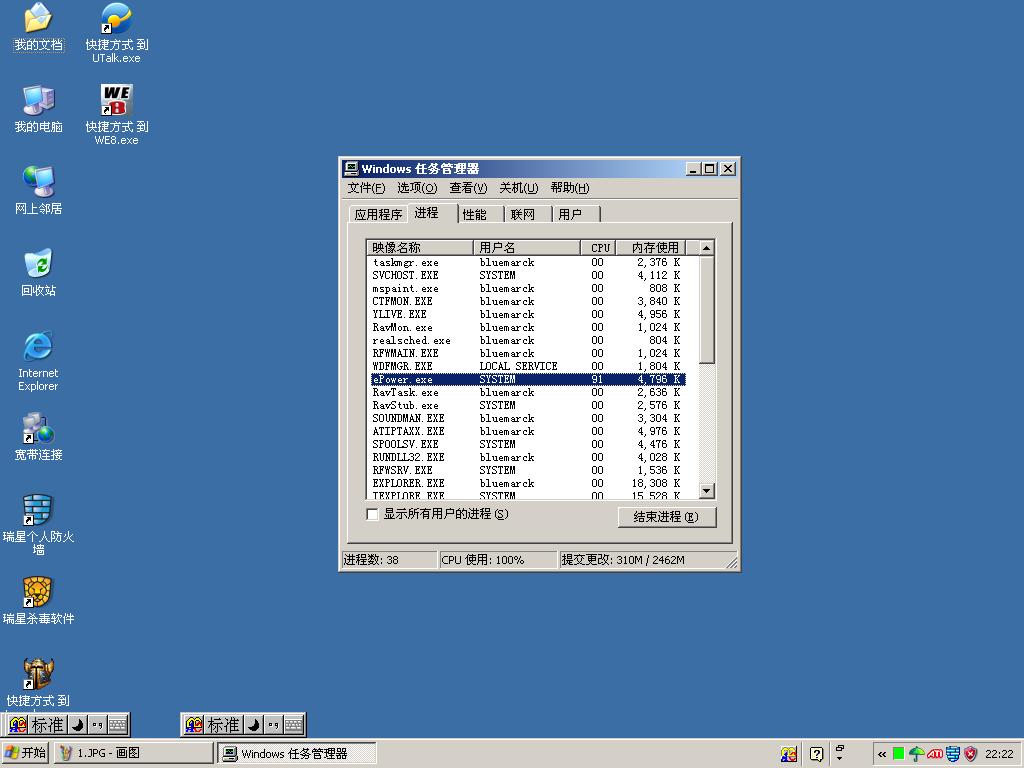Toggle soft keyboard on leftmost IME toolbar
This screenshot has height=768, width=1024.
[x=118, y=725]
